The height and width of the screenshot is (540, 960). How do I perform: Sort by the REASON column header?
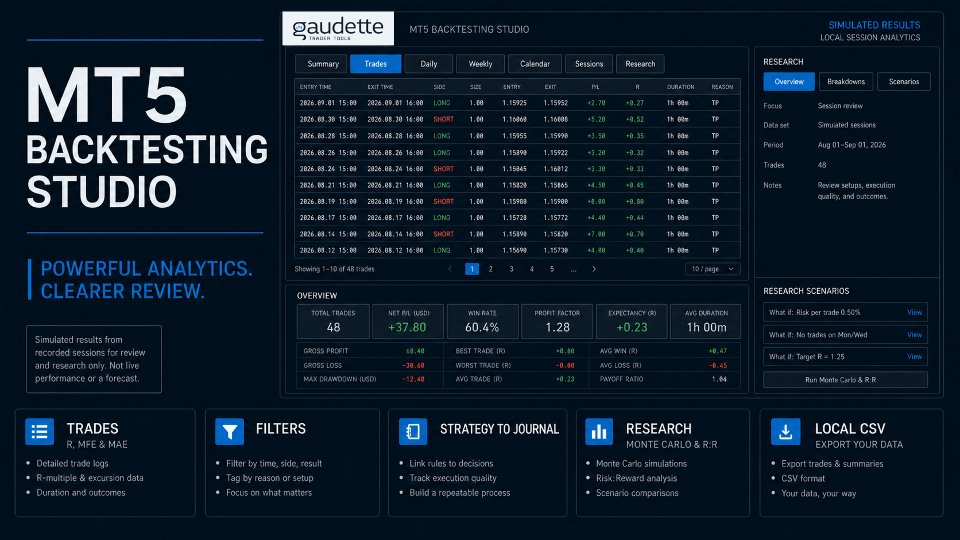(722, 87)
